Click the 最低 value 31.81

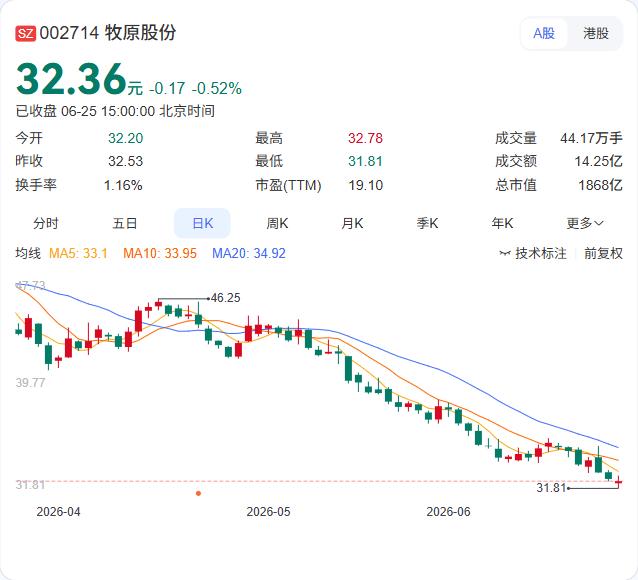point(365,161)
